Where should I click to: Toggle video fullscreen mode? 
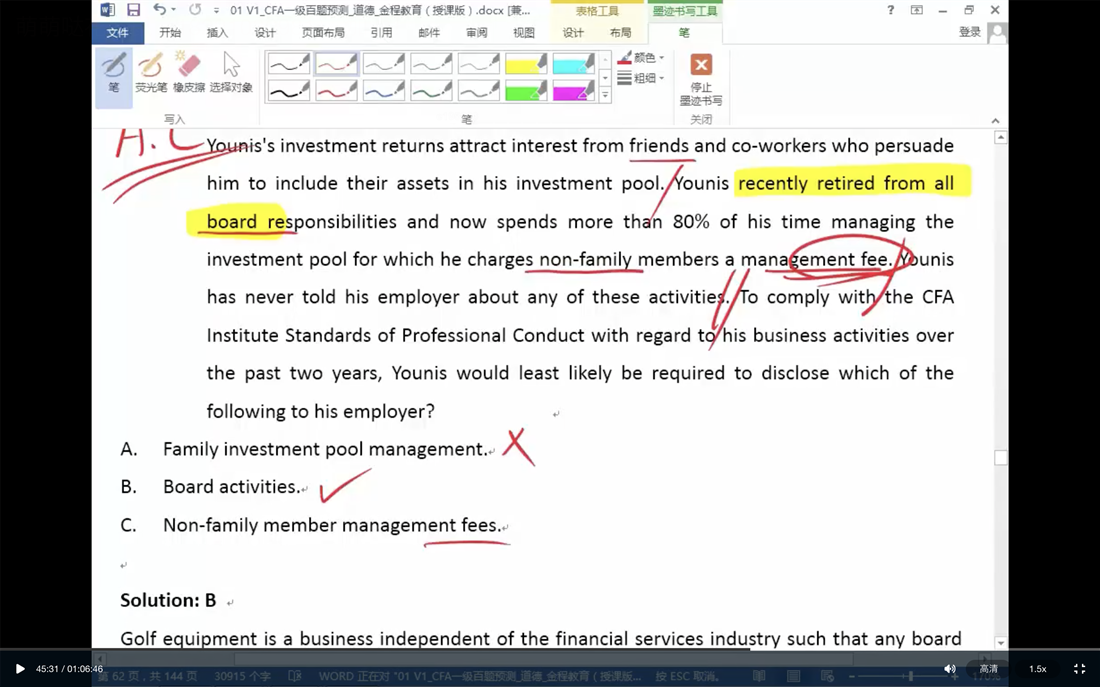click(x=1080, y=669)
